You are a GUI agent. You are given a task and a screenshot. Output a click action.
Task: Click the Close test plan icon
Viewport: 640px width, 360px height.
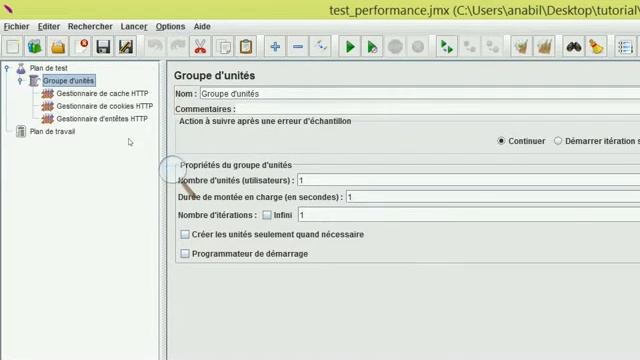(81, 47)
